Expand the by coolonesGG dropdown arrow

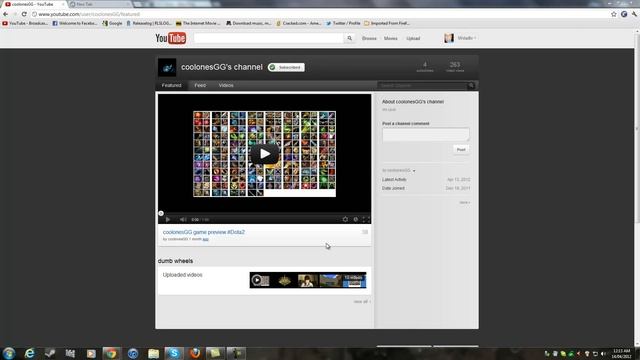pyautogui.click(x=414, y=171)
